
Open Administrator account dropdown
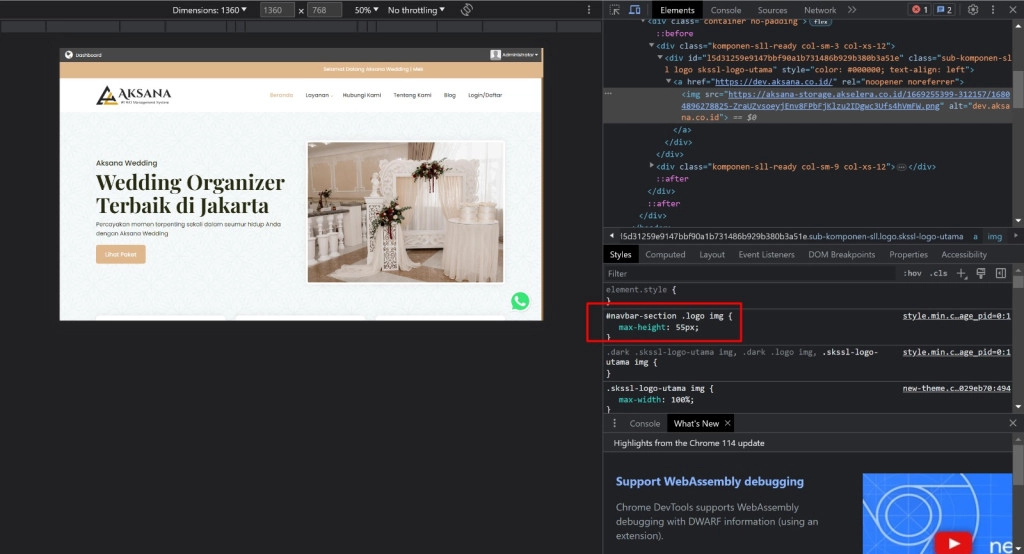point(515,55)
